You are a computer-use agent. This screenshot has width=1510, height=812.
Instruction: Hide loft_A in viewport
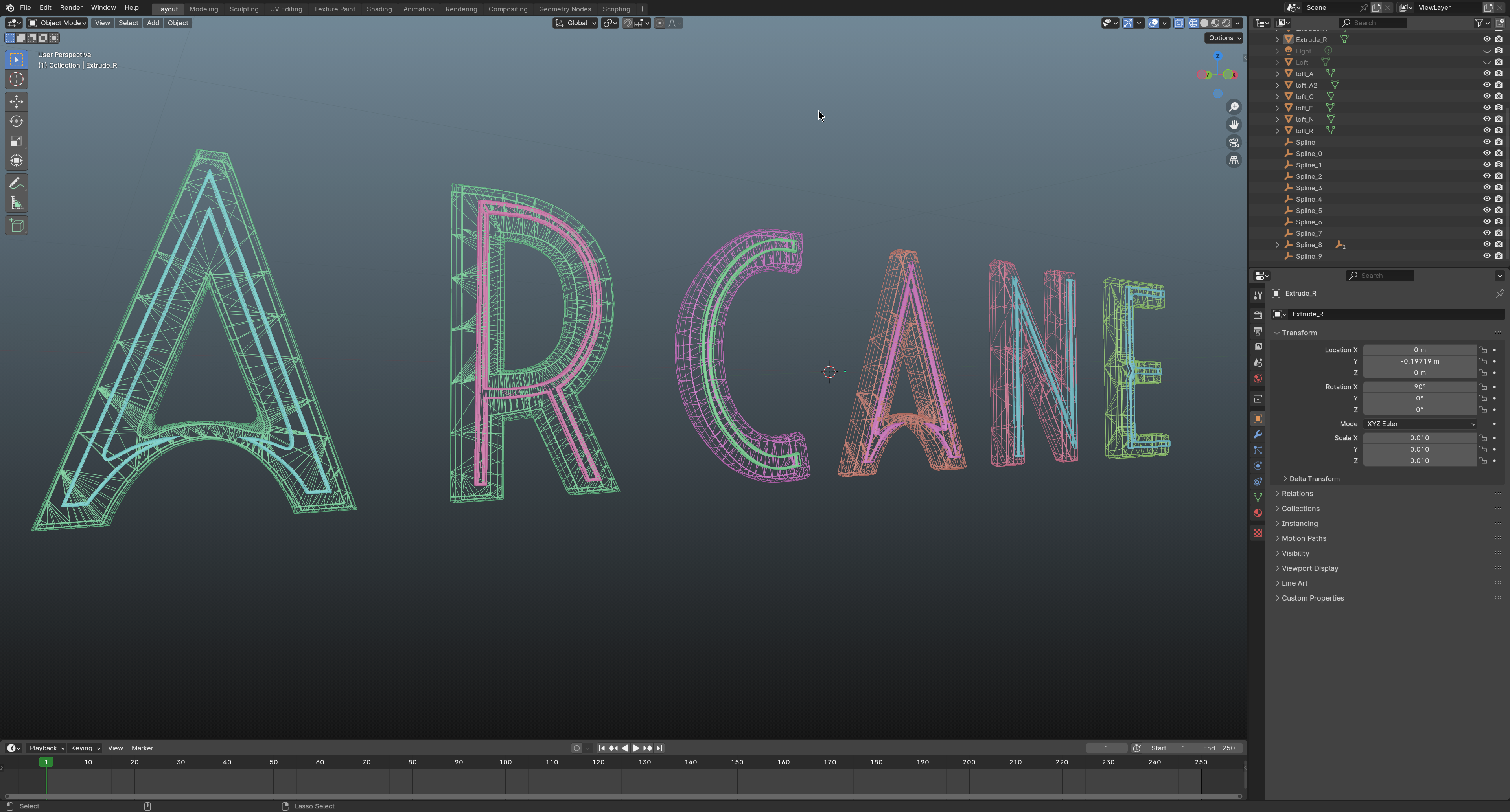point(1486,74)
